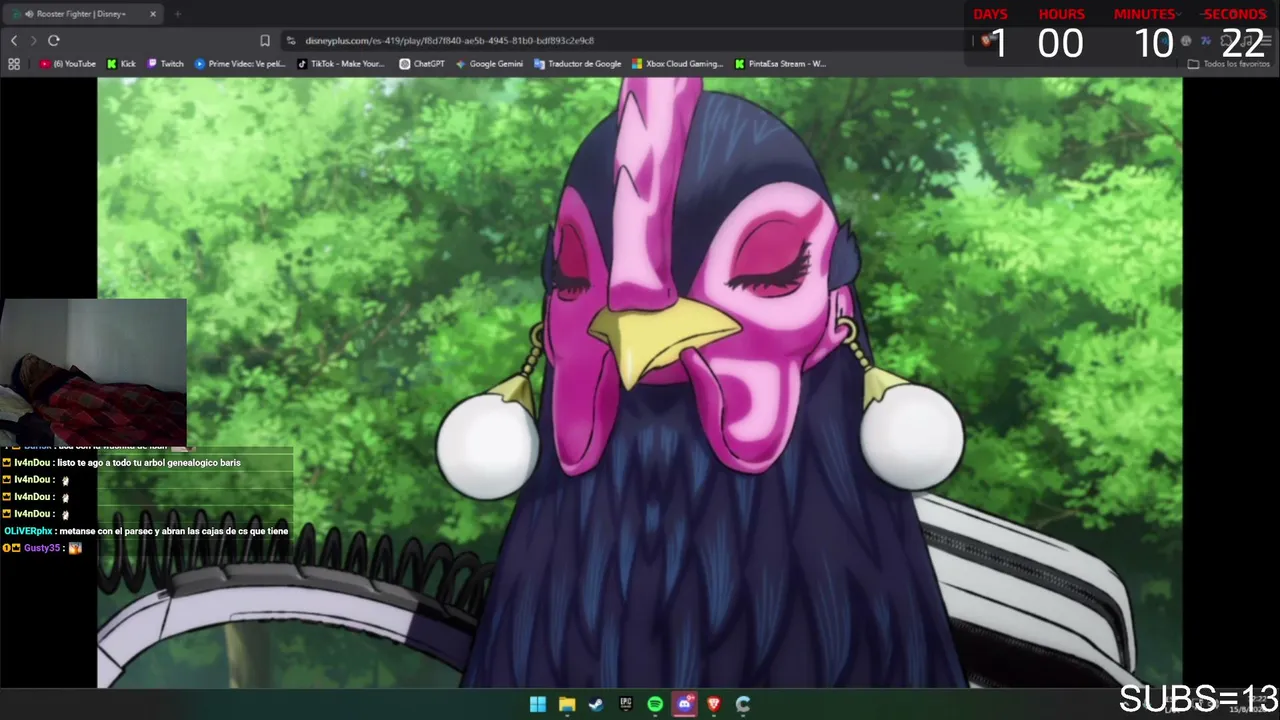Viewport: 1280px width, 720px height.
Task: Open the Windows Start menu
Action: pos(538,704)
